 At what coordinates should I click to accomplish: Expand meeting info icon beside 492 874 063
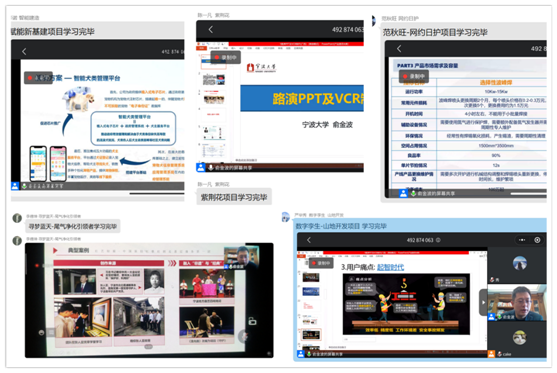pos(438,240)
